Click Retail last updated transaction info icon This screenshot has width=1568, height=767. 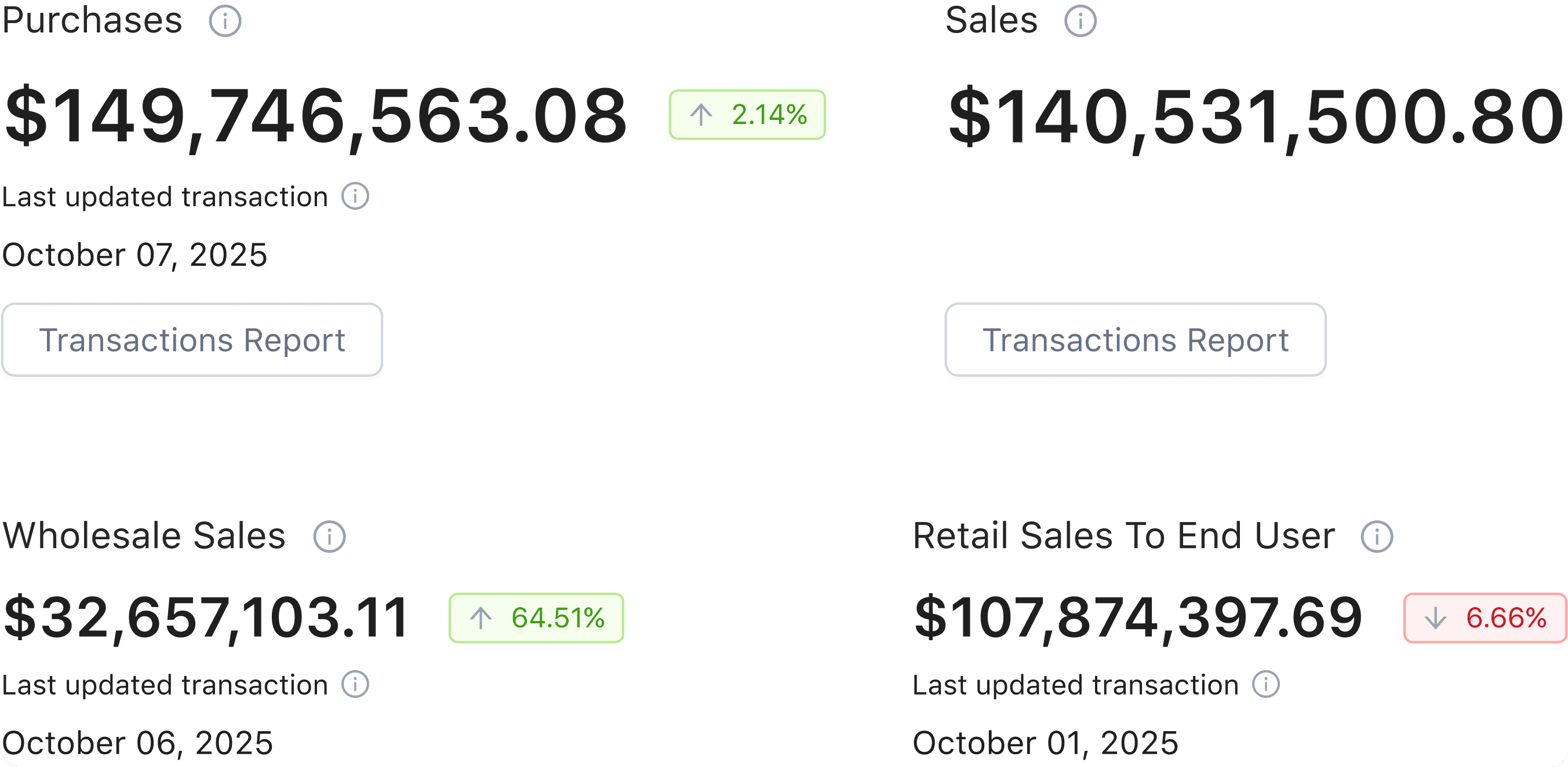click(x=1266, y=684)
